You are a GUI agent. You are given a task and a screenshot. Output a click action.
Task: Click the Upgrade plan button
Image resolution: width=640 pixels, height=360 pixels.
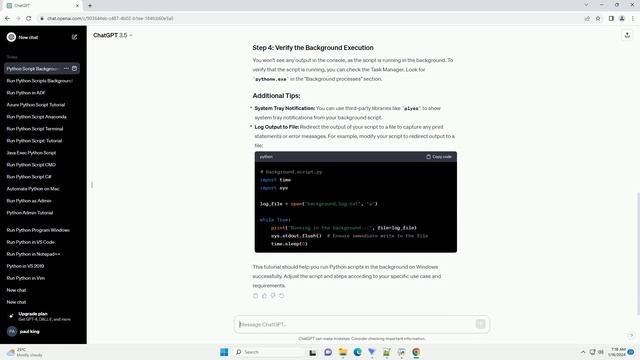(42, 316)
